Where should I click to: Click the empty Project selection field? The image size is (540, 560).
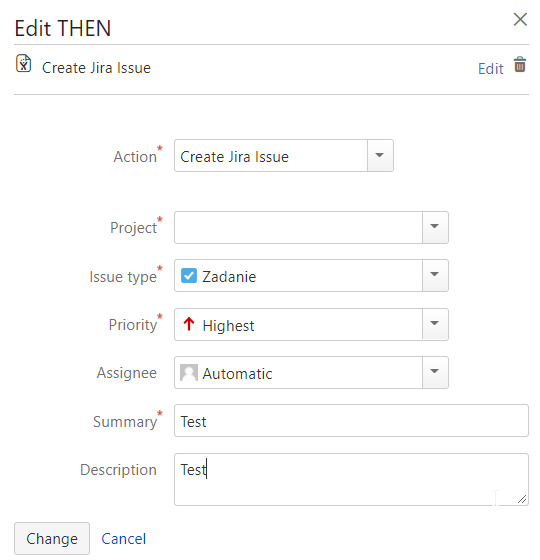coord(299,228)
